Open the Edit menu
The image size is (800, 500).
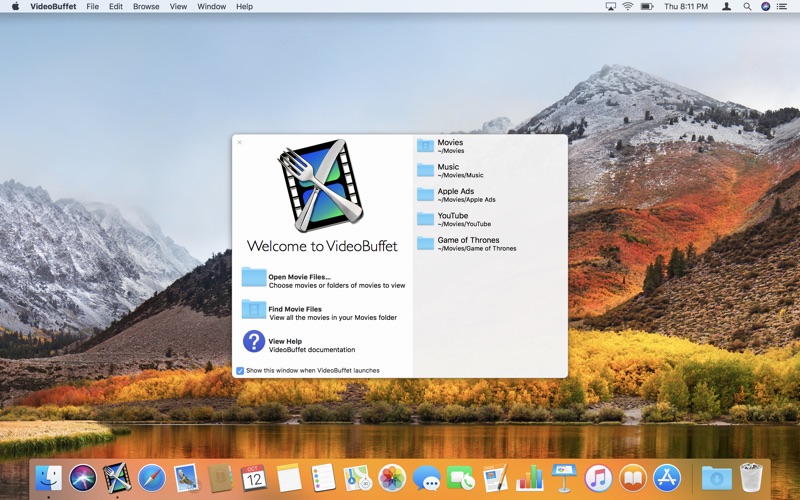(116, 7)
